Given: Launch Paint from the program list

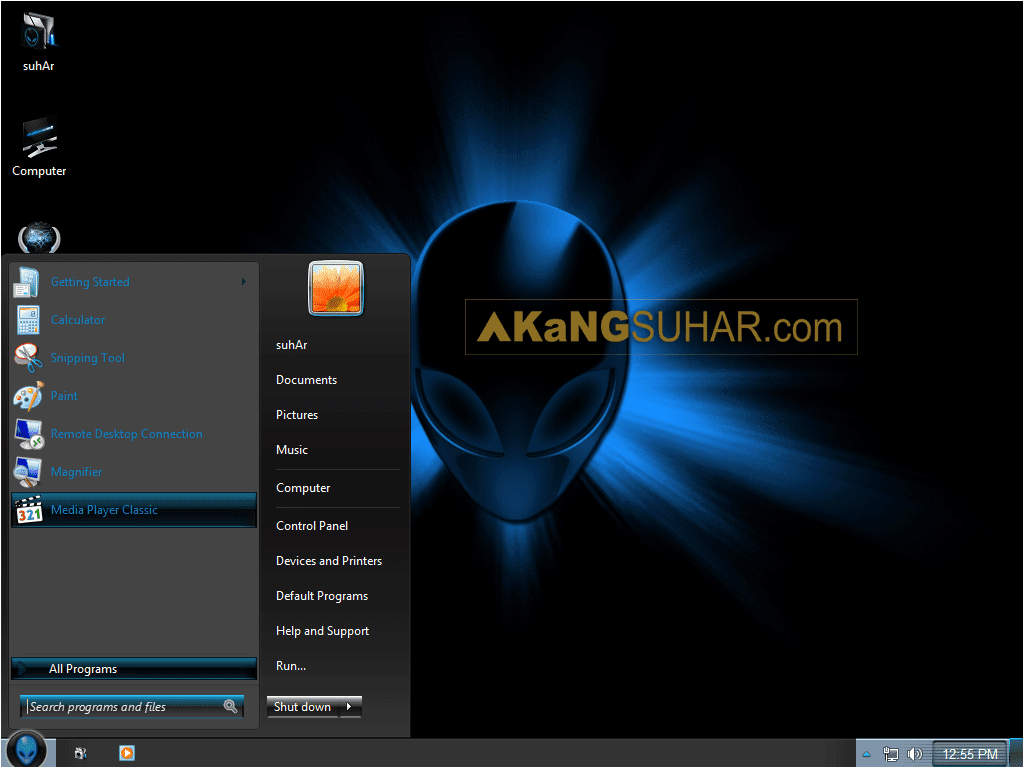Looking at the screenshot, I should 64,396.
